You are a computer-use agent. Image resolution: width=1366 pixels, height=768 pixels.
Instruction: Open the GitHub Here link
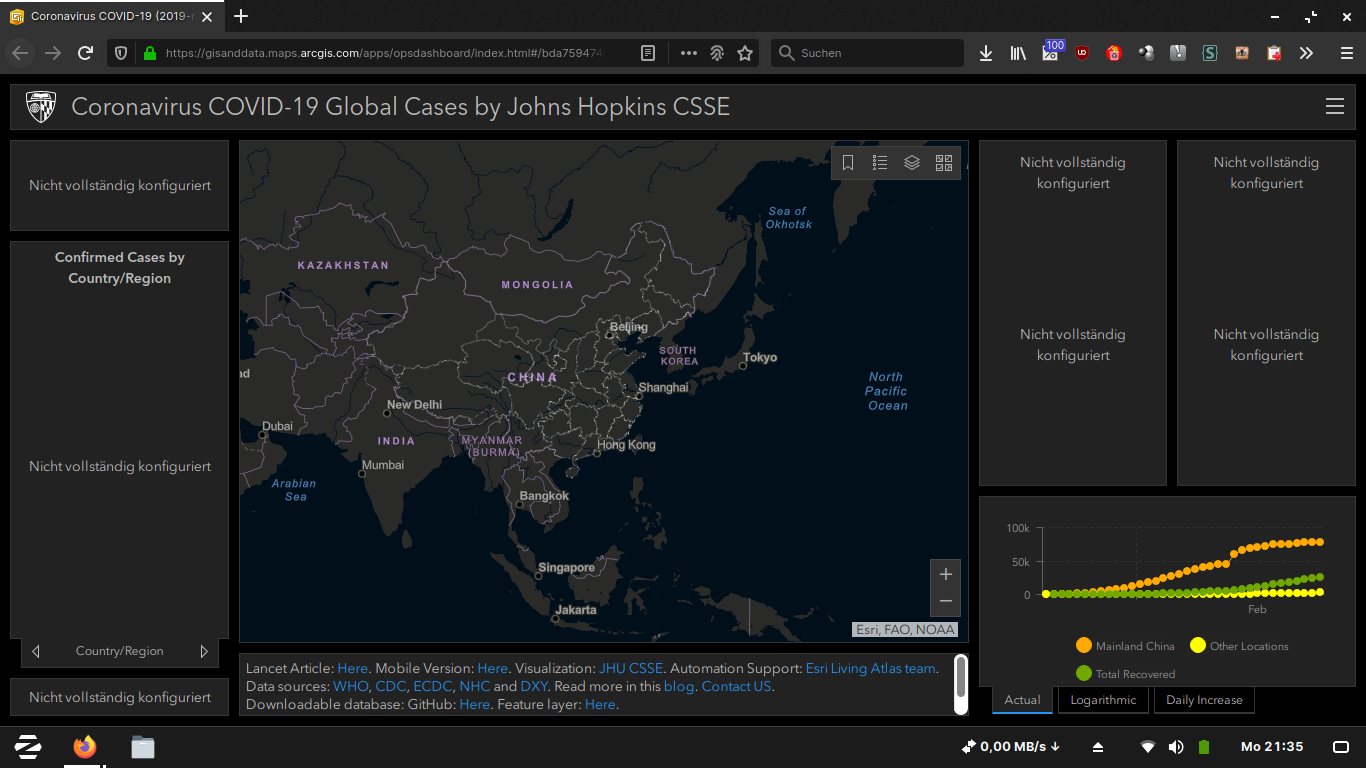tap(474, 704)
